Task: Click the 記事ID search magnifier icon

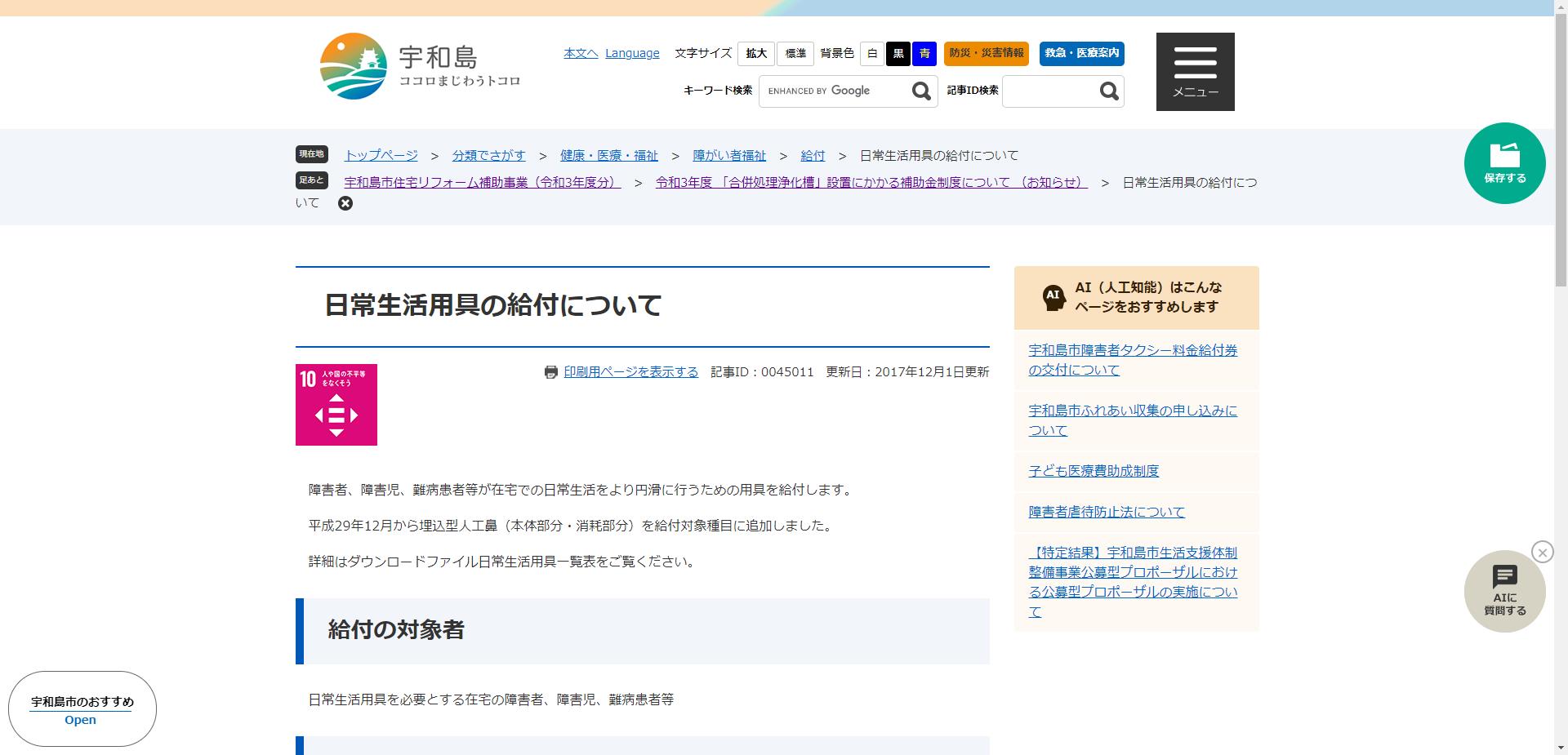Action: pos(1108,91)
